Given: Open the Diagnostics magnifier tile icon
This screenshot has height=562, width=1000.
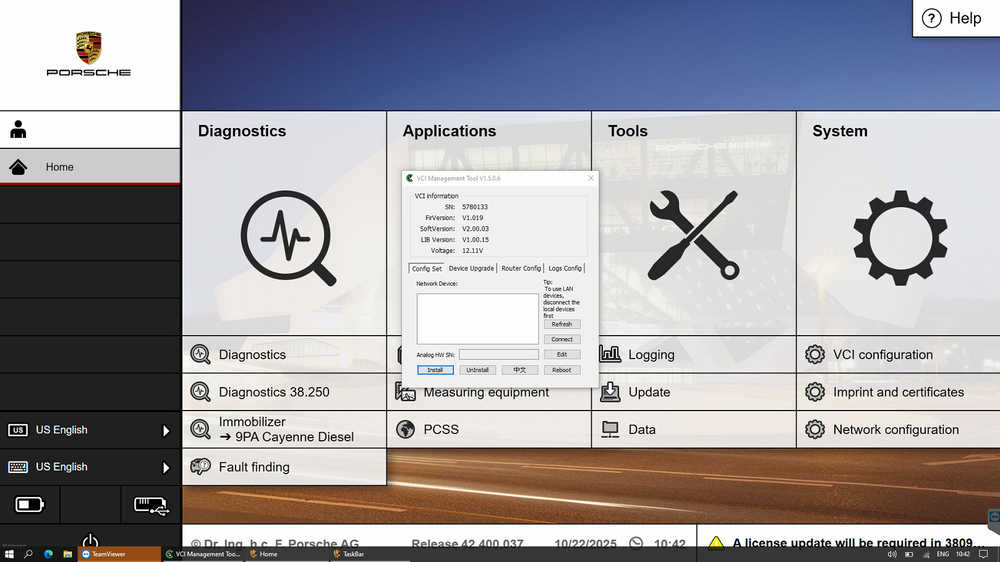Looking at the screenshot, I should pyautogui.click(x=288, y=238).
